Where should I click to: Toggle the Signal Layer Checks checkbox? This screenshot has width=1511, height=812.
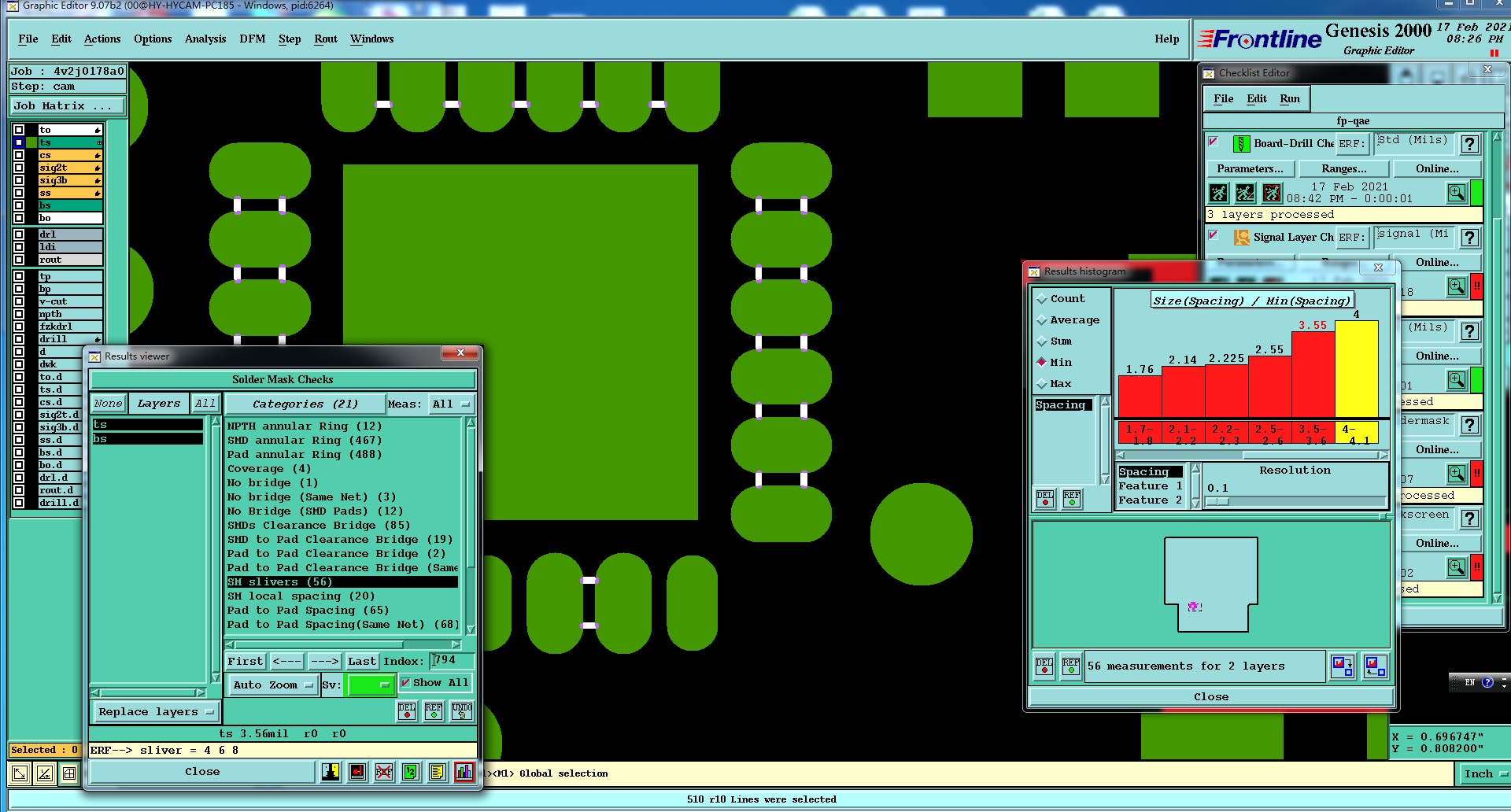tap(1214, 235)
